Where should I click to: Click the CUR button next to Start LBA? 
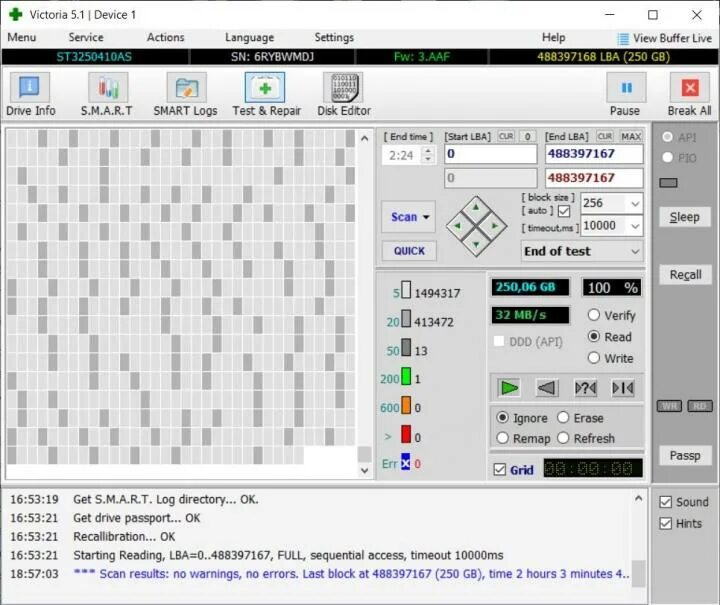point(506,136)
